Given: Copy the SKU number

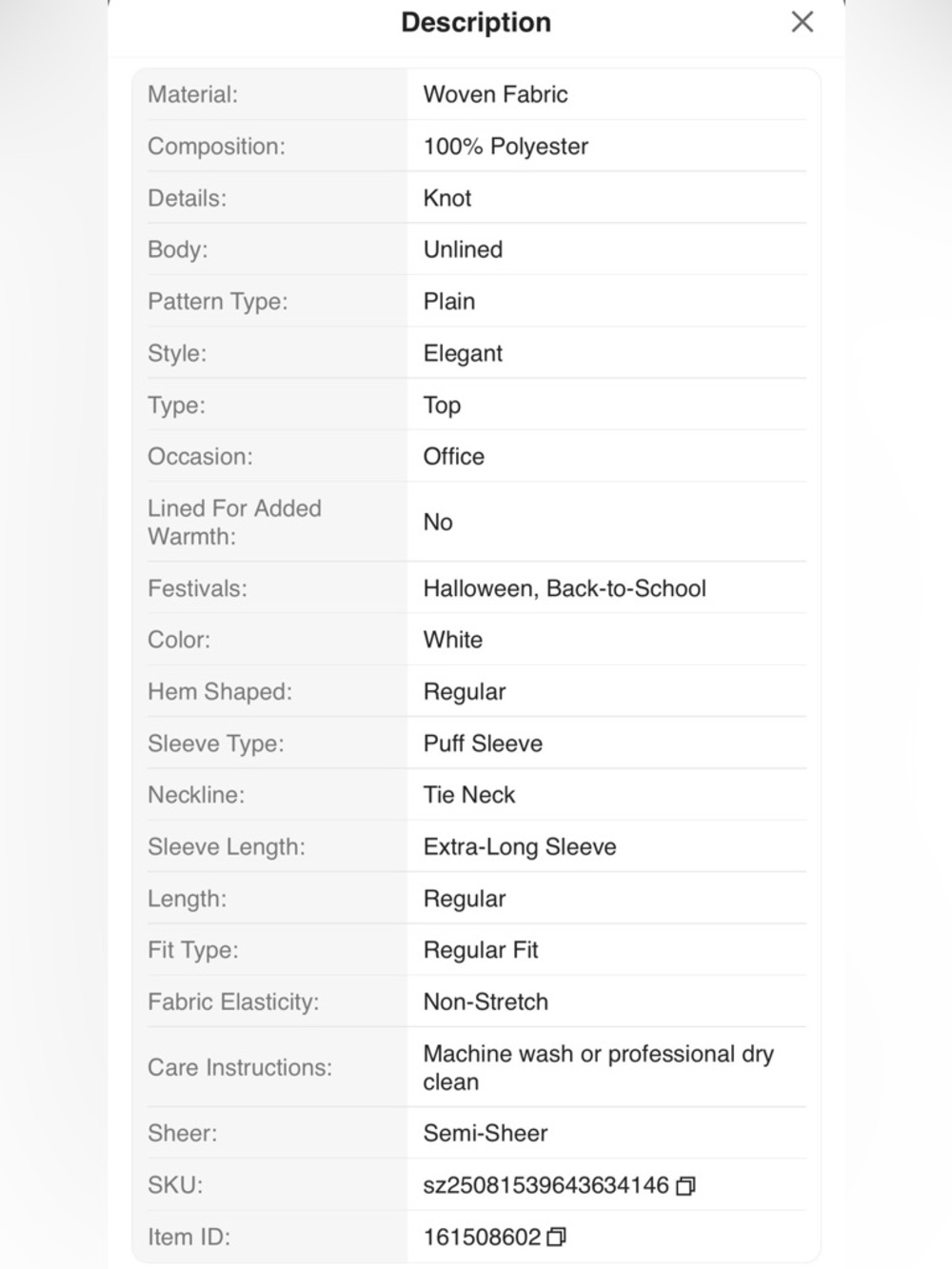Looking at the screenshot, I should (x=685, y=1186).
